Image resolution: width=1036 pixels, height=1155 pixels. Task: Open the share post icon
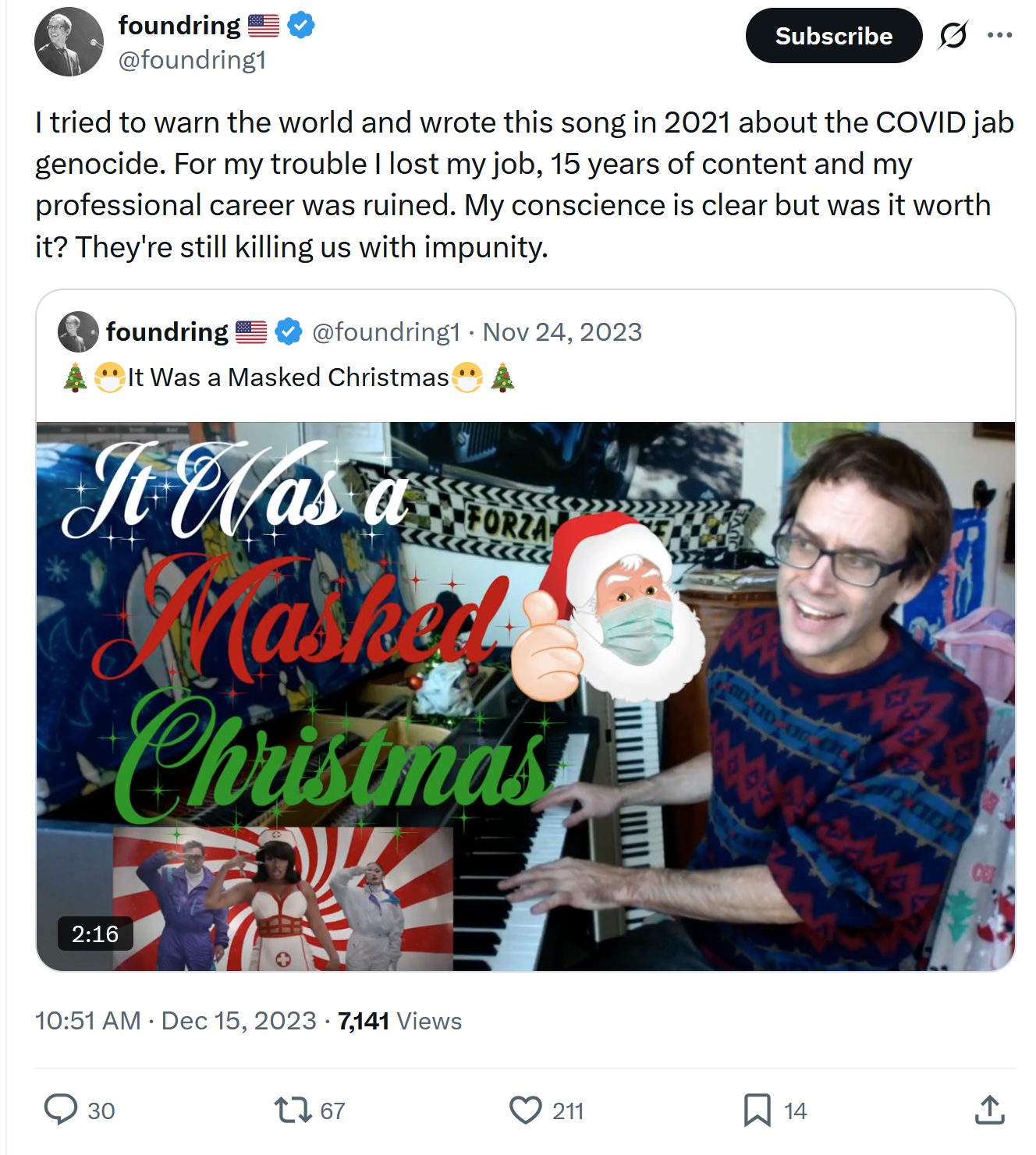point(989,1109)
